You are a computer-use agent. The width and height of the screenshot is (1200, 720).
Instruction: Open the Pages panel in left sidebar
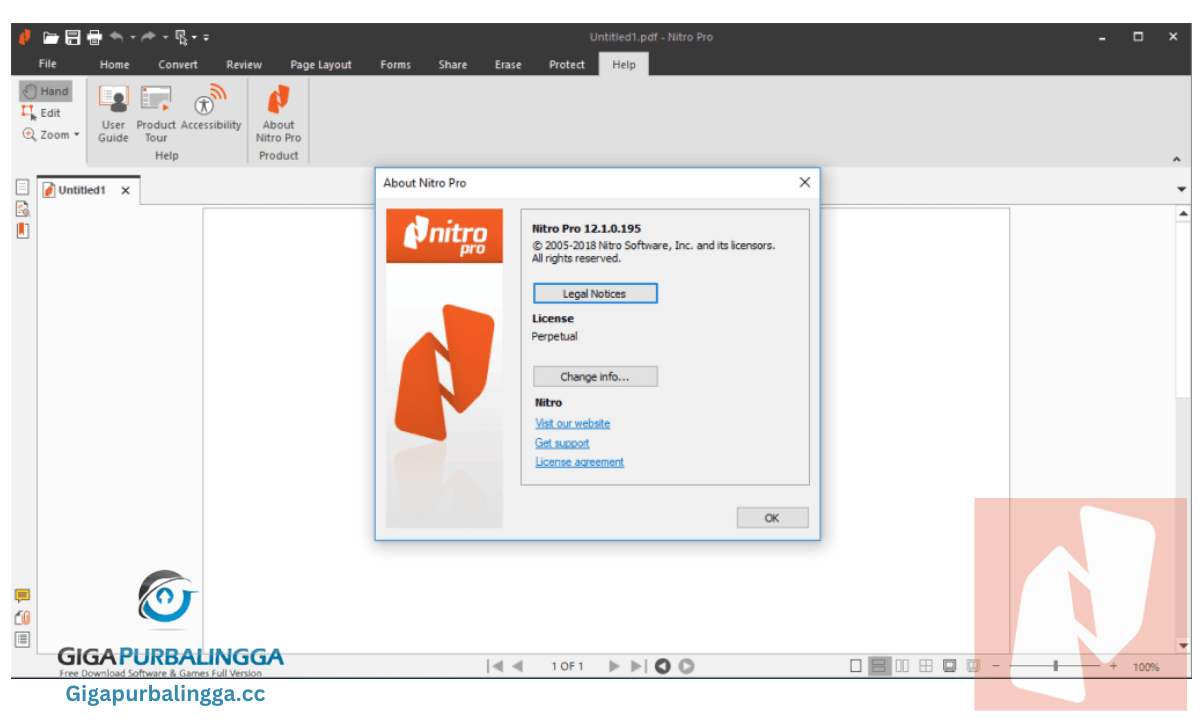[22, 187]
